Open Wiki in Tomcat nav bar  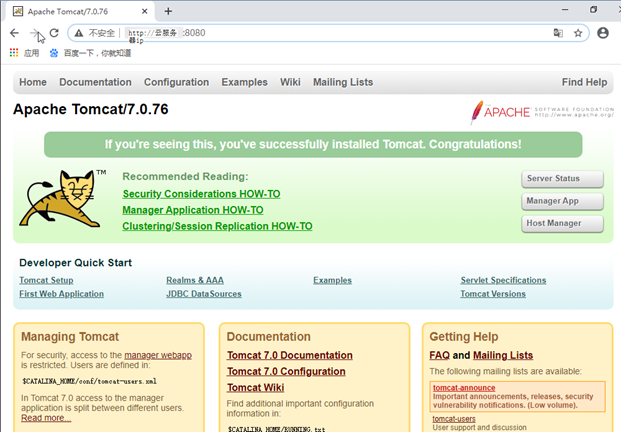point(290,82)
